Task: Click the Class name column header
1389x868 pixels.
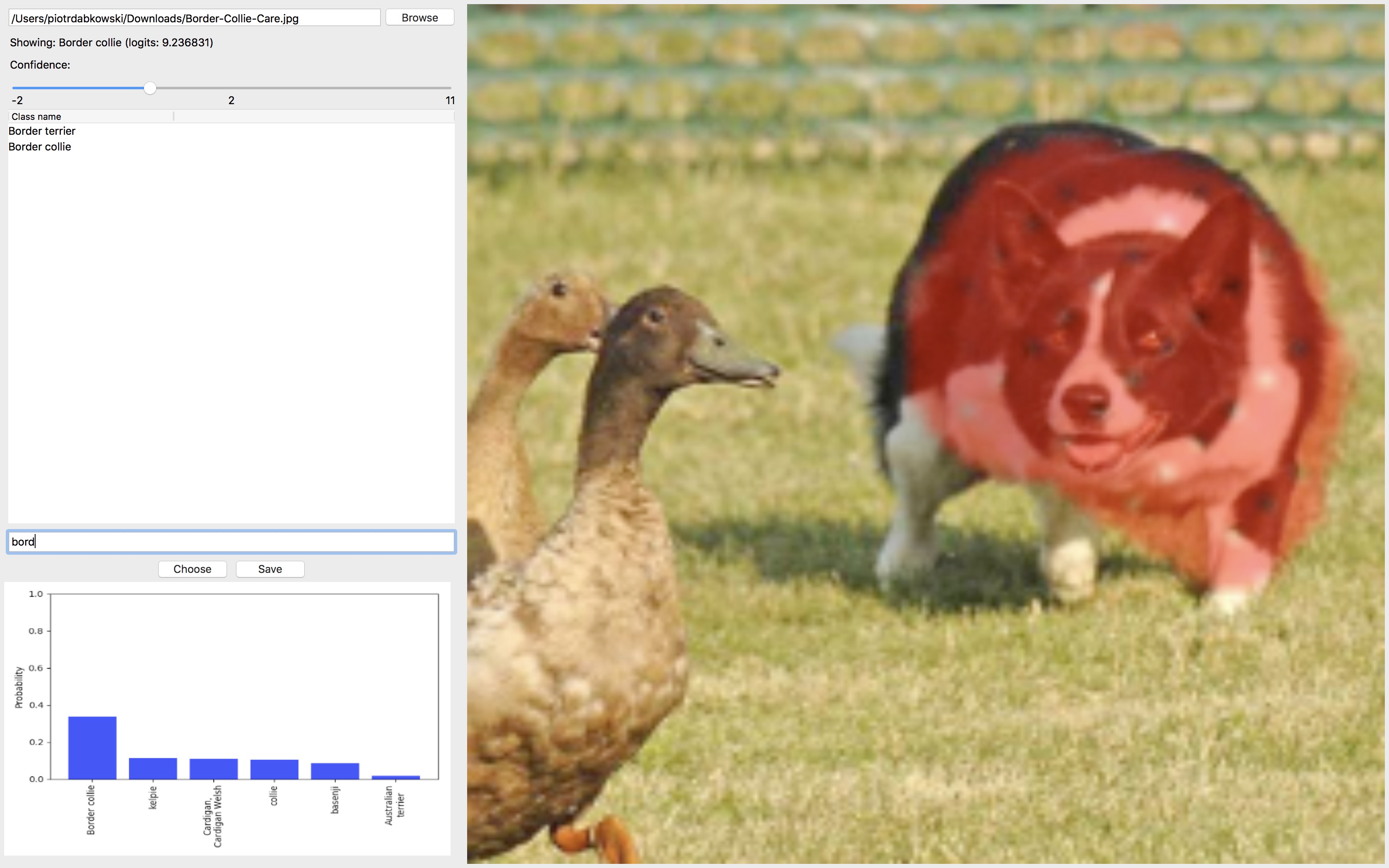Action: [x=36, y=117]
